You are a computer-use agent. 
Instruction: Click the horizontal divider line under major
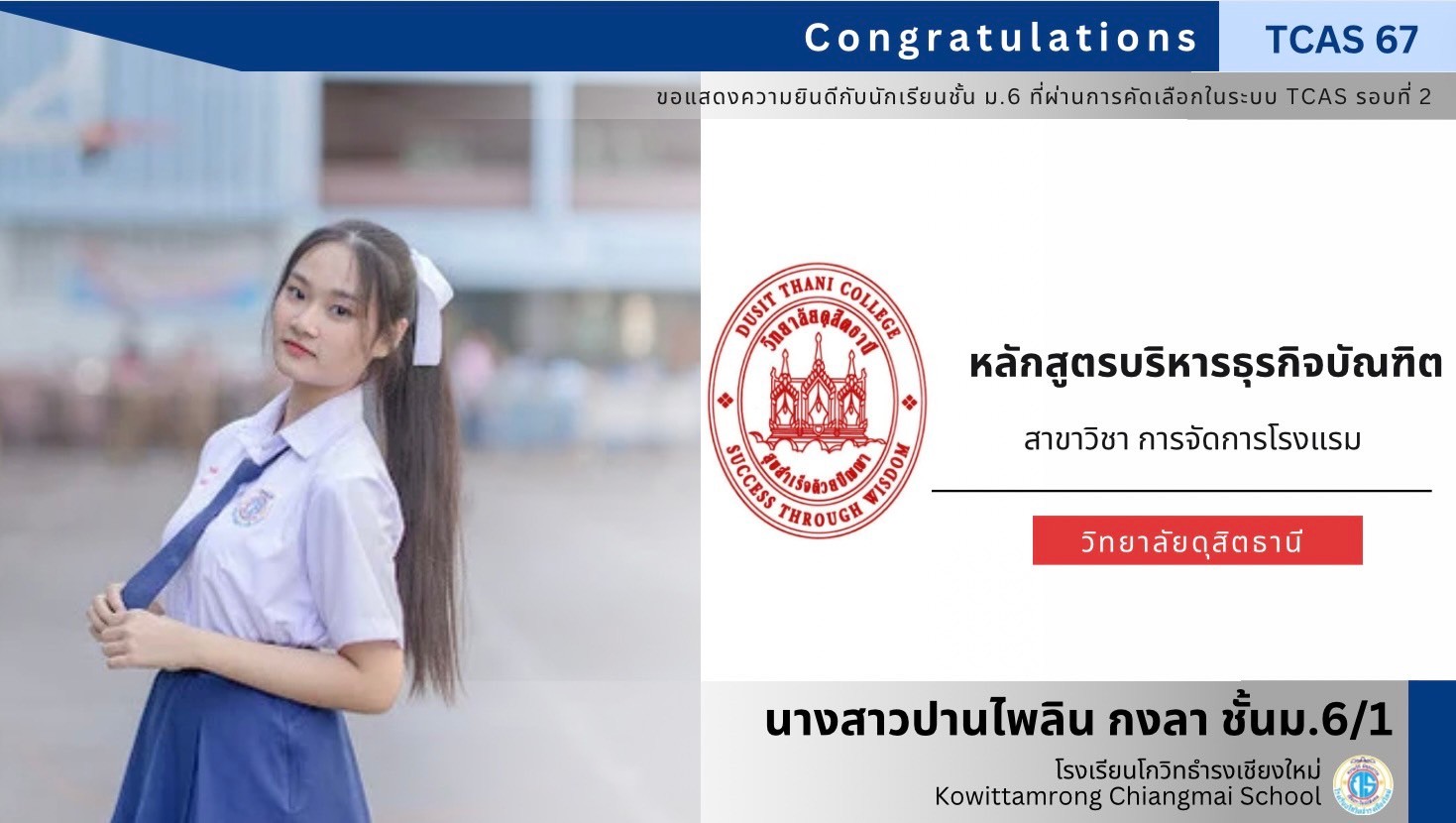pyautogui.click(x=1181, y=491)
